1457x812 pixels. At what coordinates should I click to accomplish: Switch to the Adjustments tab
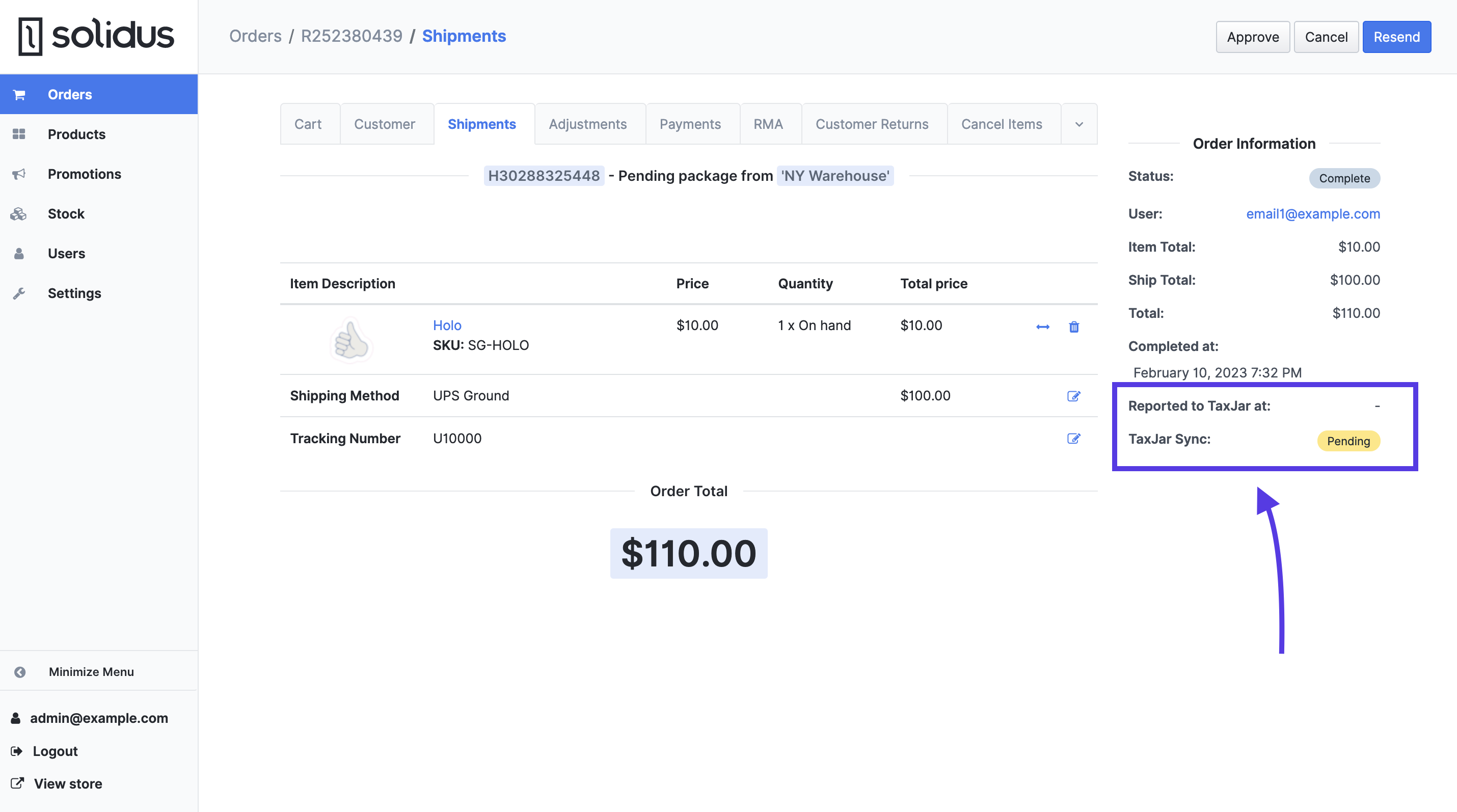pos(587,123)
